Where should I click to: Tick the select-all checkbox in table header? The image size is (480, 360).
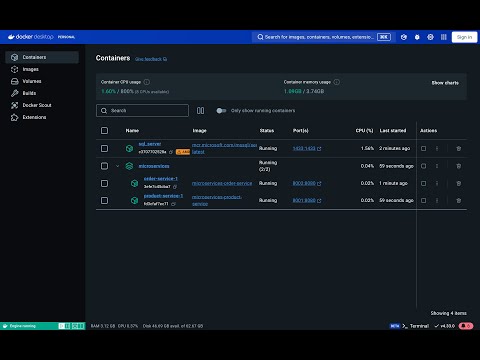click(104, 130)
